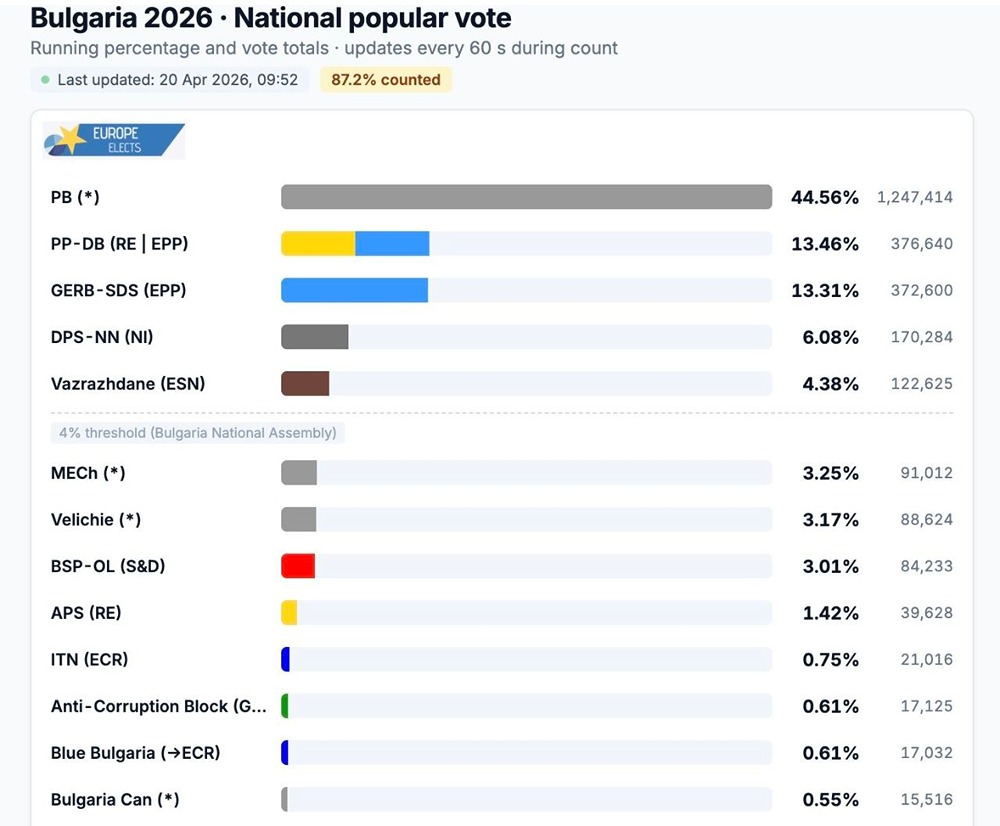Select the DPS-NN (NI) party label
Viewport: 1000px width, 826px height.
point(102,337)
